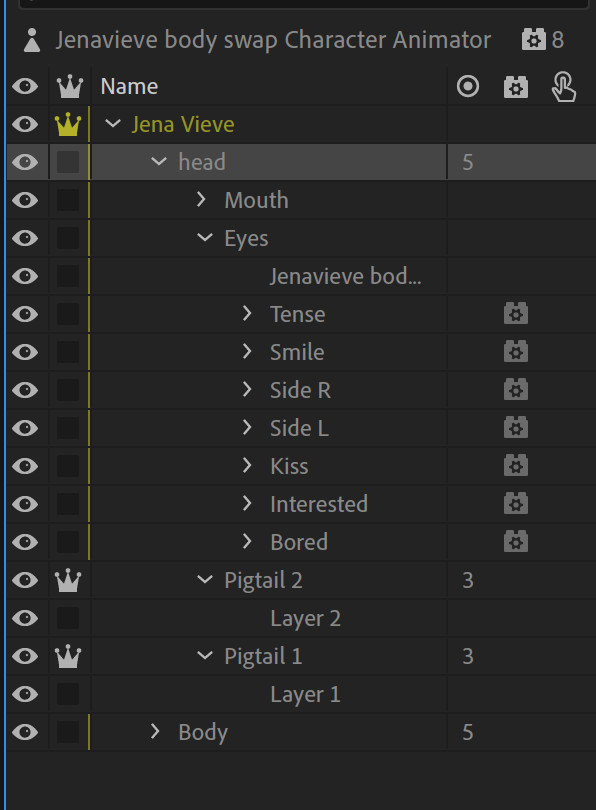The width and height of the screenshot is (596, 810).
Task: Click the visibility eye column header
Action: point(25,86)
